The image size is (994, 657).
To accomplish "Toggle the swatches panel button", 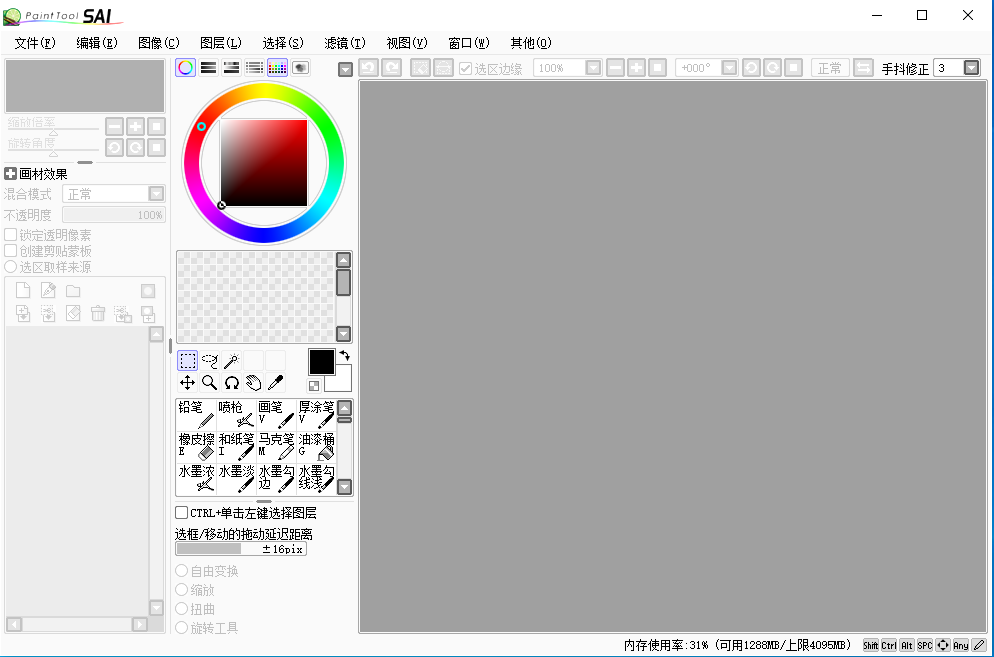I will (277, 68).
